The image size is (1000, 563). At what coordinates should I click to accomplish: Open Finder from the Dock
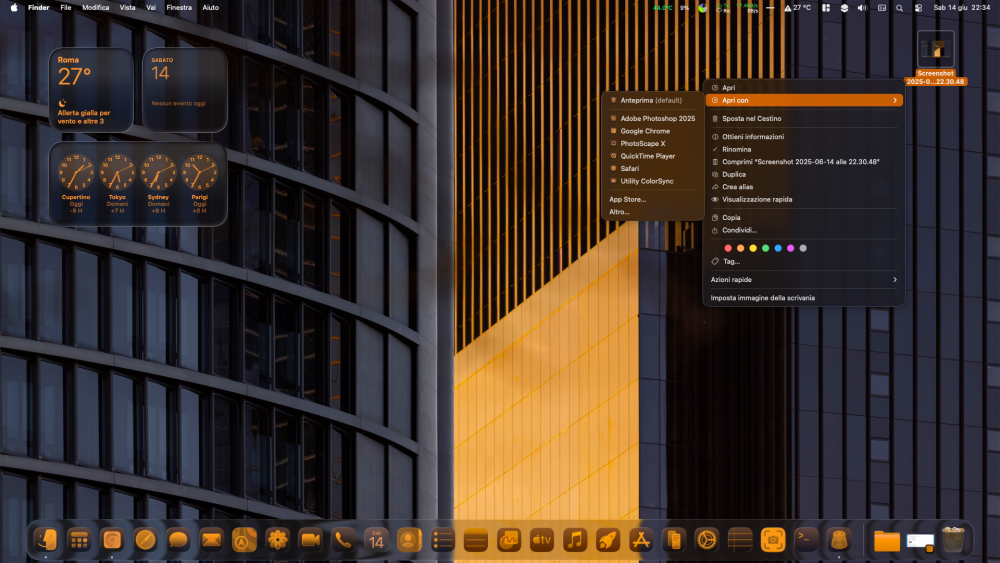46,540
